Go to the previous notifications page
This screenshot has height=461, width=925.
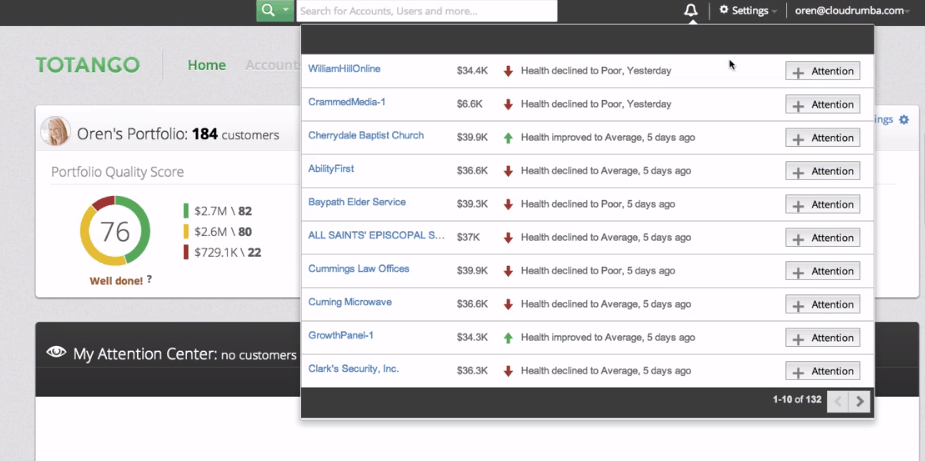coord(838,402)
